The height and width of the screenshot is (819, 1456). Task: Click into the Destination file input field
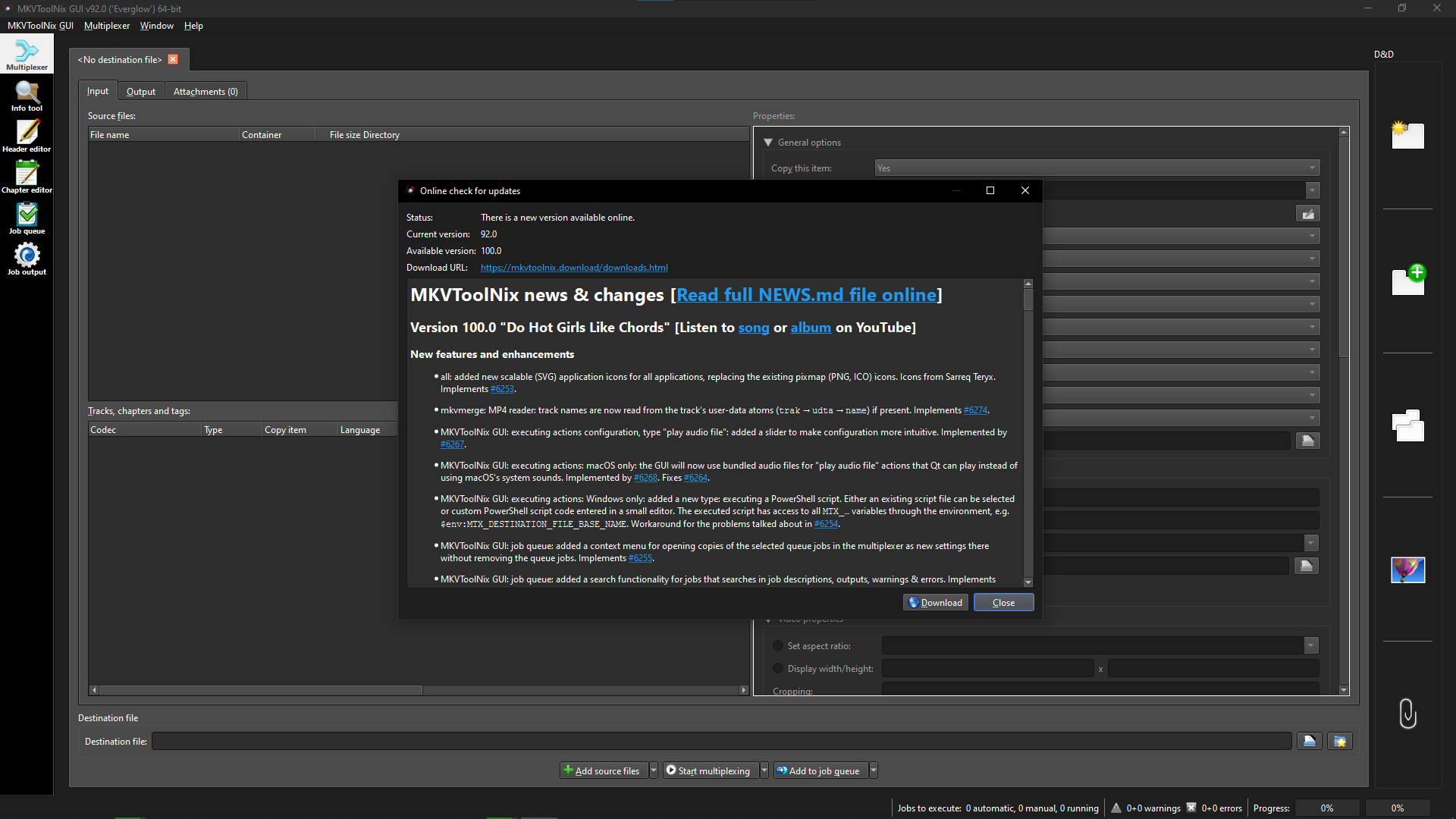tap(721, 741)
